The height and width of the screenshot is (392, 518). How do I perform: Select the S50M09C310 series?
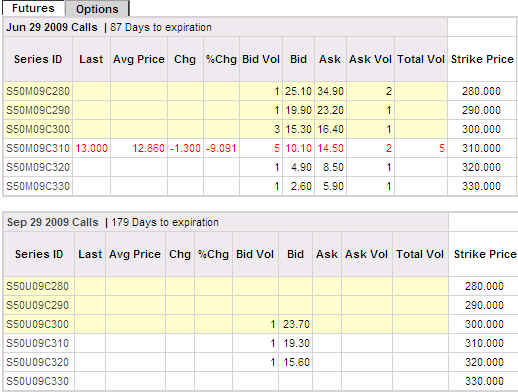pos(38,148)
